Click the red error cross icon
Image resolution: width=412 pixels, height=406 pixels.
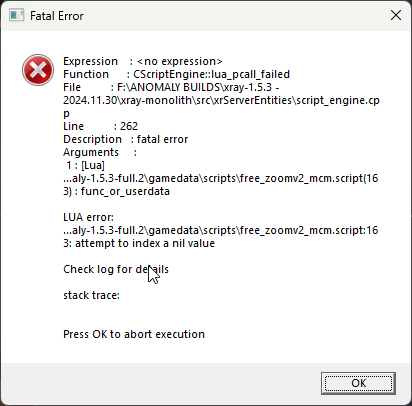(x=38, y=70)
